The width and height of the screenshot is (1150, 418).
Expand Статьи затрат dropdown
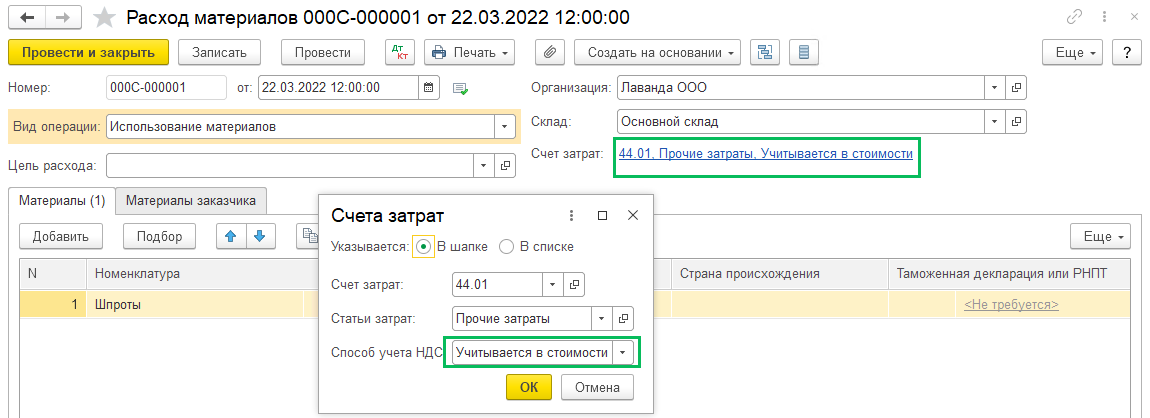pyautogui.click(x=602, y=318)
